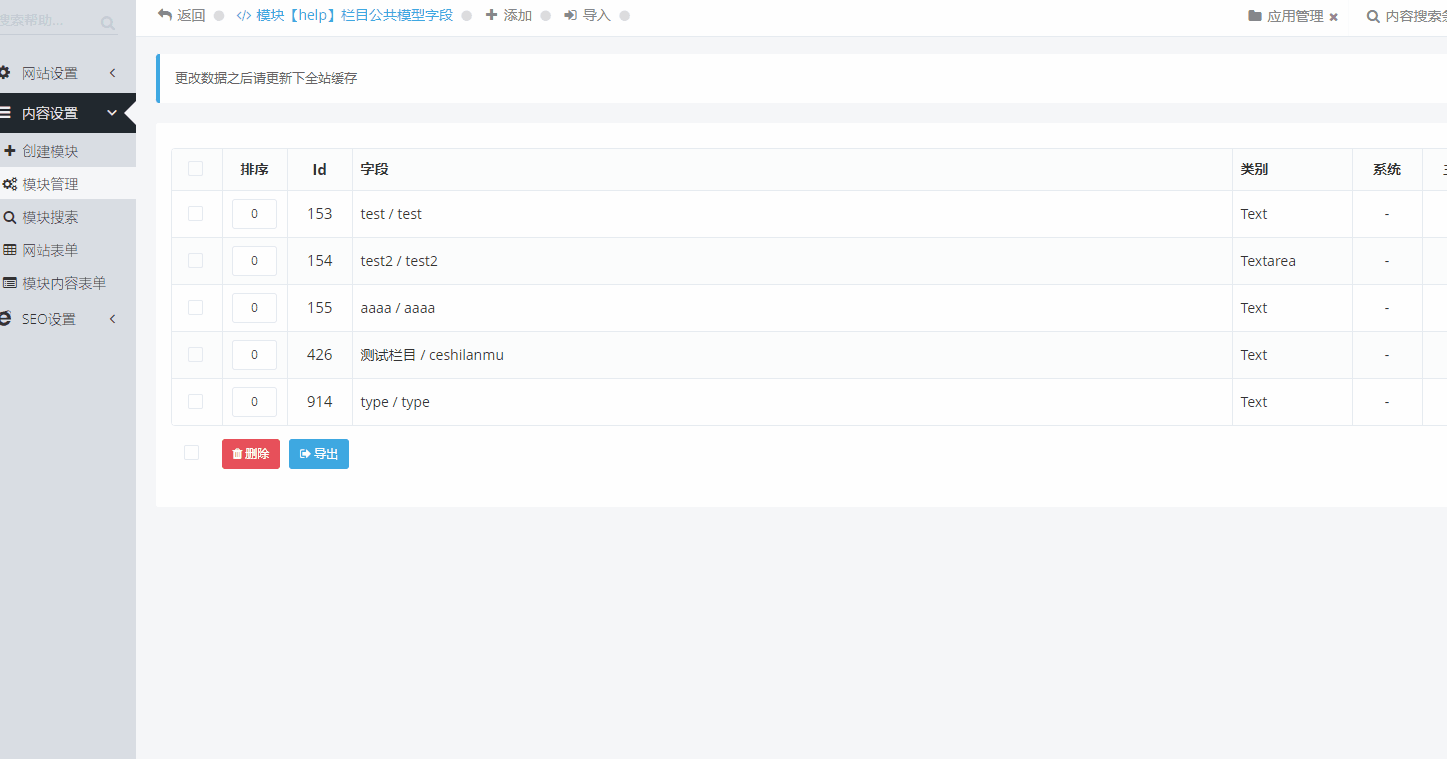Click the field name aaaa / aaaa
The height and width of the screenshot is (759, 1447).
click(398, 308)
